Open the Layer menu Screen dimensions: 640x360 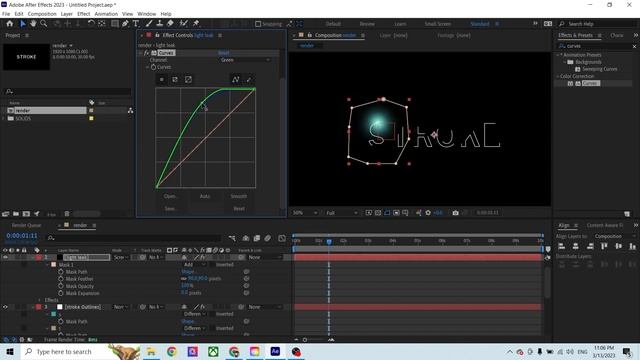point(67,14)
